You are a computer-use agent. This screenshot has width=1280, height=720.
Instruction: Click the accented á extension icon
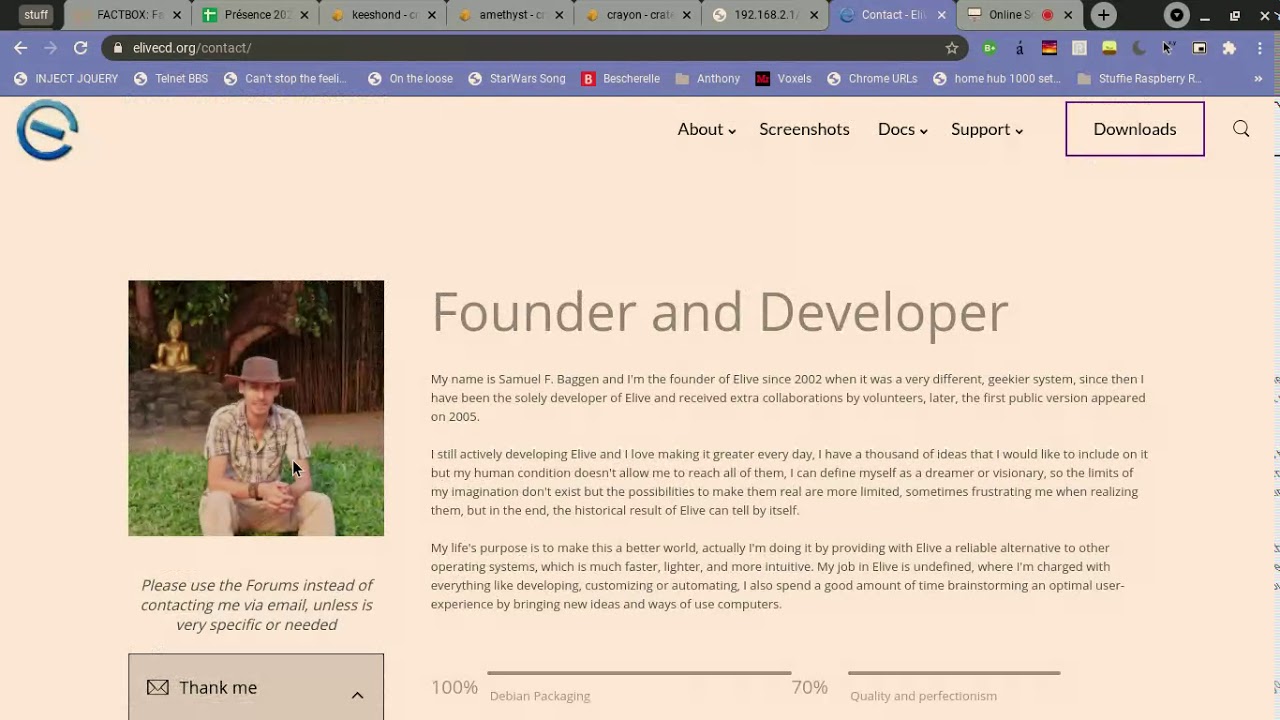click(x=1019, y=48)
